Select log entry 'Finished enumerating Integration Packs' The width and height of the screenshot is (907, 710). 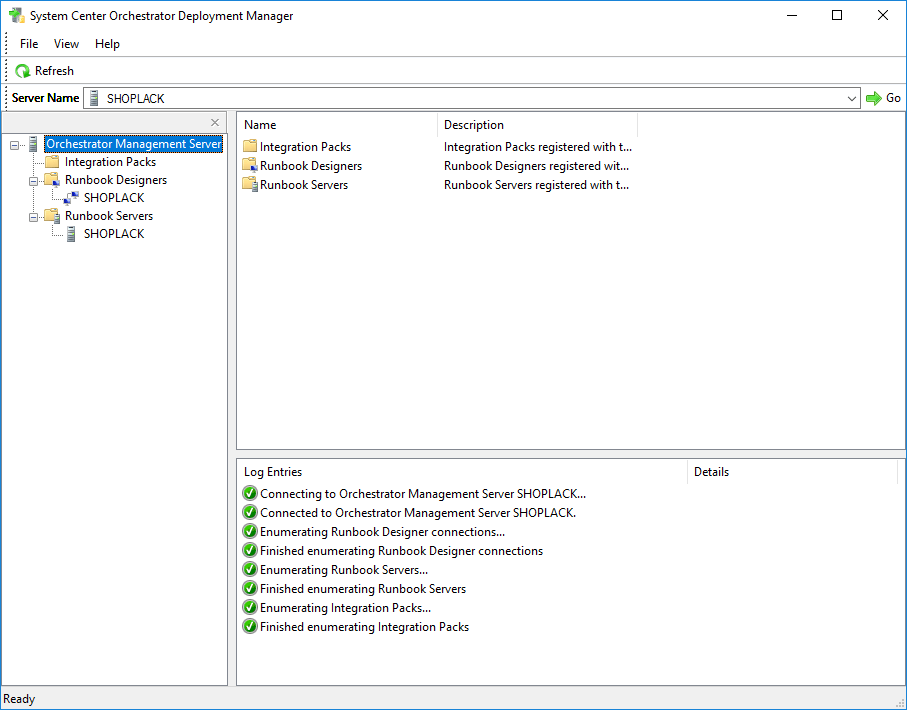(364, 627)
